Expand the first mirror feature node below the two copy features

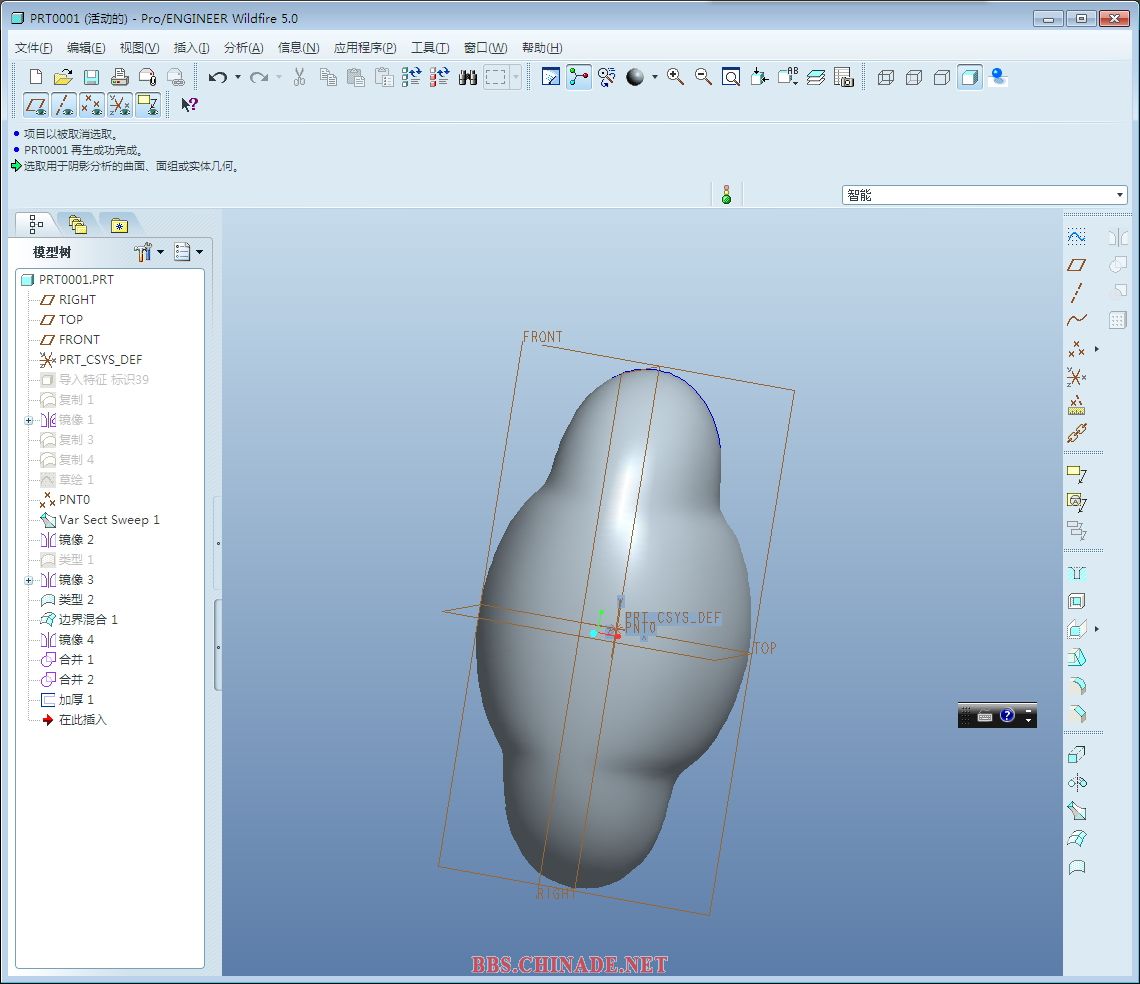[x=29, y=420]
